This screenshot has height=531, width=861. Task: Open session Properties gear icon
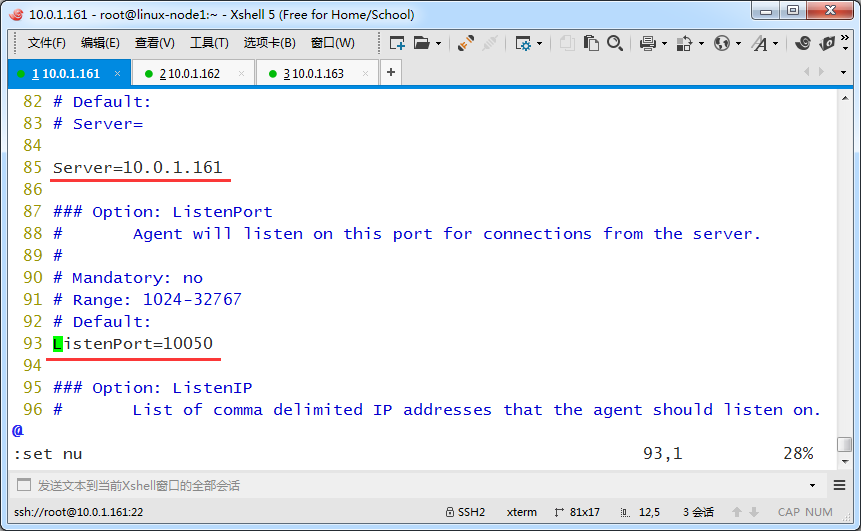click(523, 43)
